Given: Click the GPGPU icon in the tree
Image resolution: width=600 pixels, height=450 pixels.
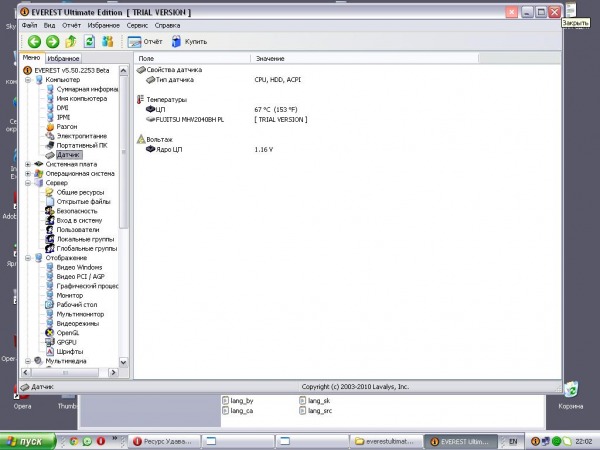Looking at the screenshot, I should tap(50, 342).
